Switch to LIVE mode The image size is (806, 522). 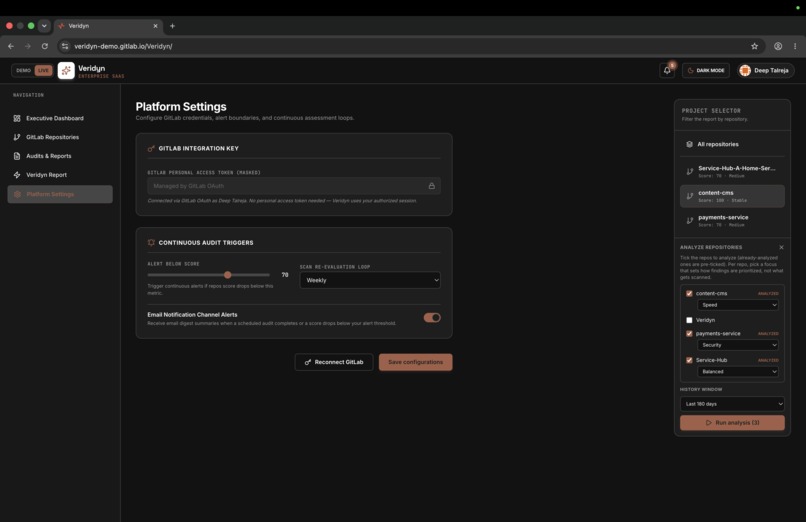43,70
